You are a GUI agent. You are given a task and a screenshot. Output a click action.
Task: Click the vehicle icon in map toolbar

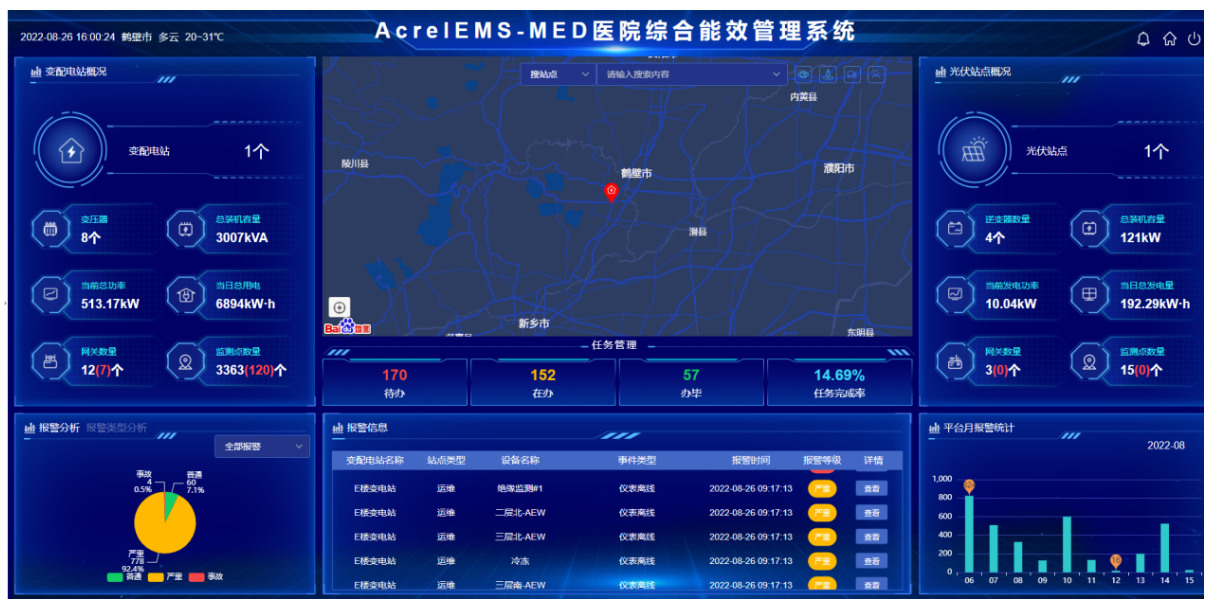[x=852, y=74]
